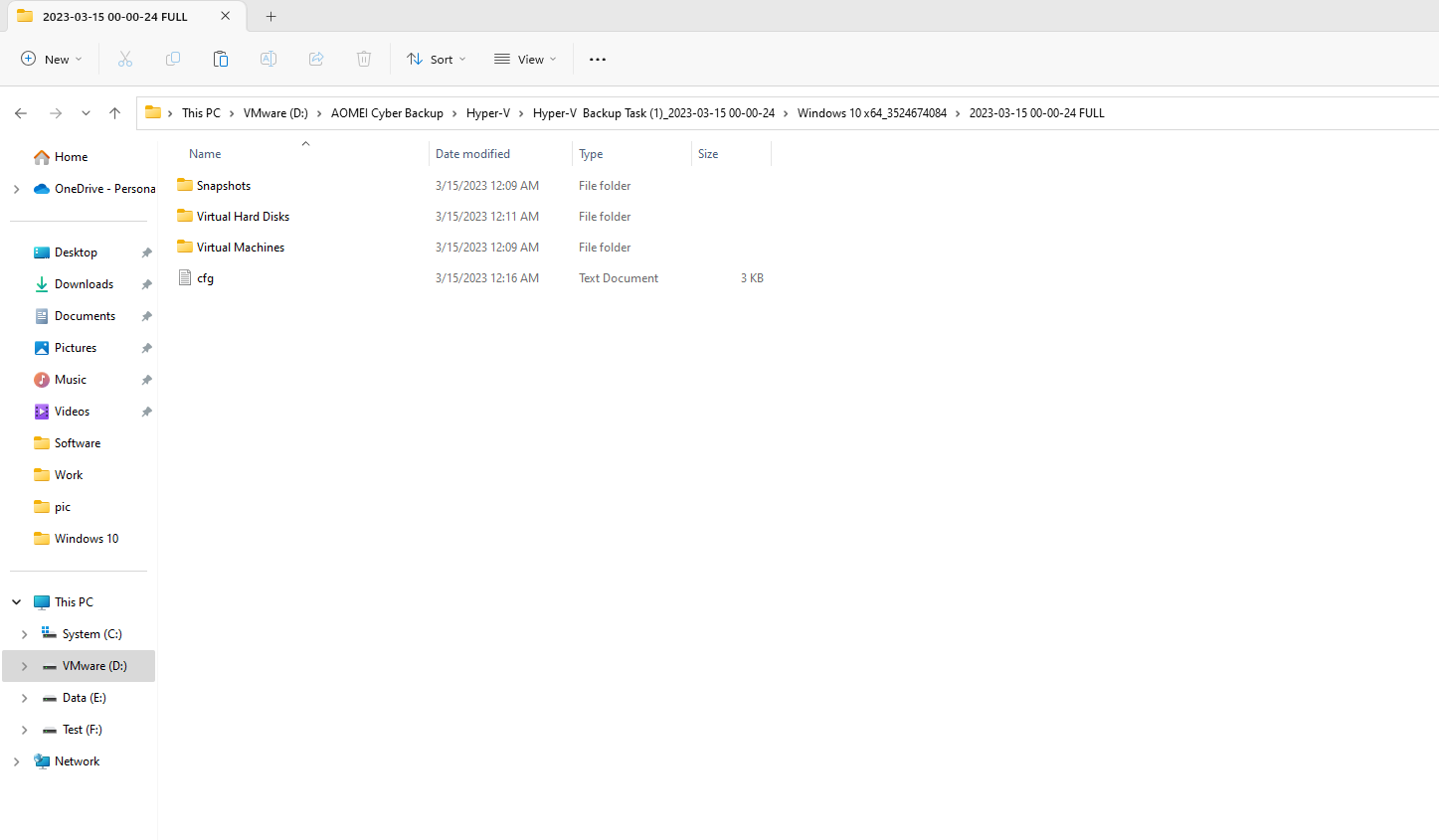The image size is (1439, 840).
Task: Click the Rename icon in toolbar
Action: (x=269, y=60)
